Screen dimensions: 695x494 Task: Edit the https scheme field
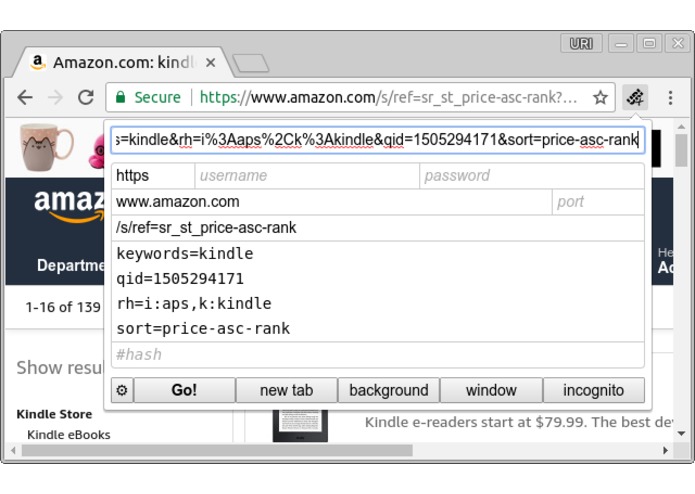coord(153,175)
